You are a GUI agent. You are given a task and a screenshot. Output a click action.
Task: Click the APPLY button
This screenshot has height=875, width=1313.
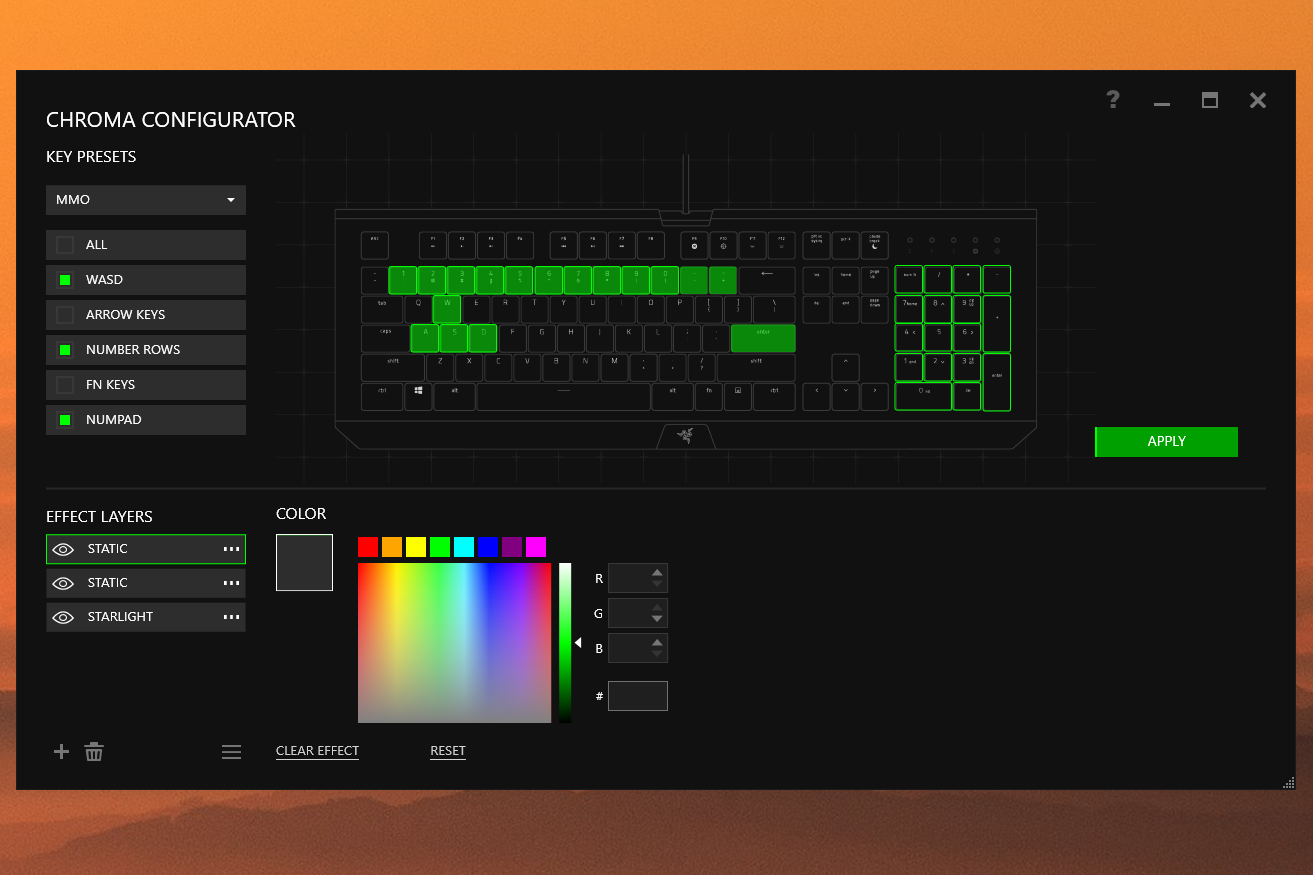point(1166,442)
